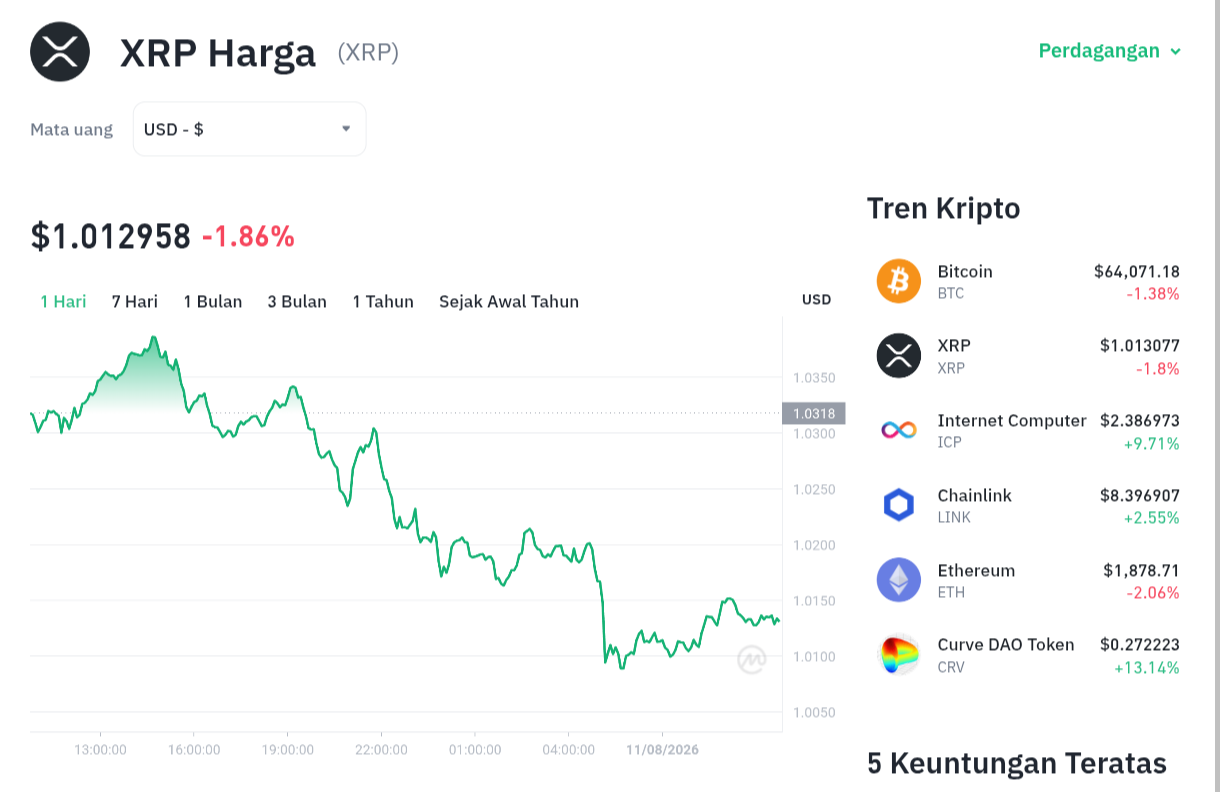Click the Chainlink hexagon icon
This screenshot has width=1220, height=792.
pyautogui.click(x=898, y=505)
